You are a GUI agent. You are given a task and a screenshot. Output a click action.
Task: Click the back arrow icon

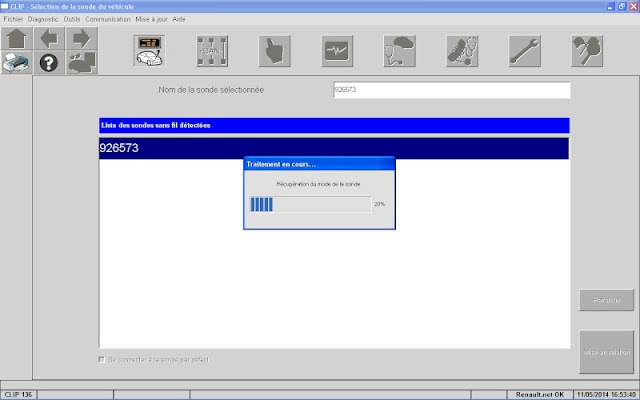pos(49,39)
